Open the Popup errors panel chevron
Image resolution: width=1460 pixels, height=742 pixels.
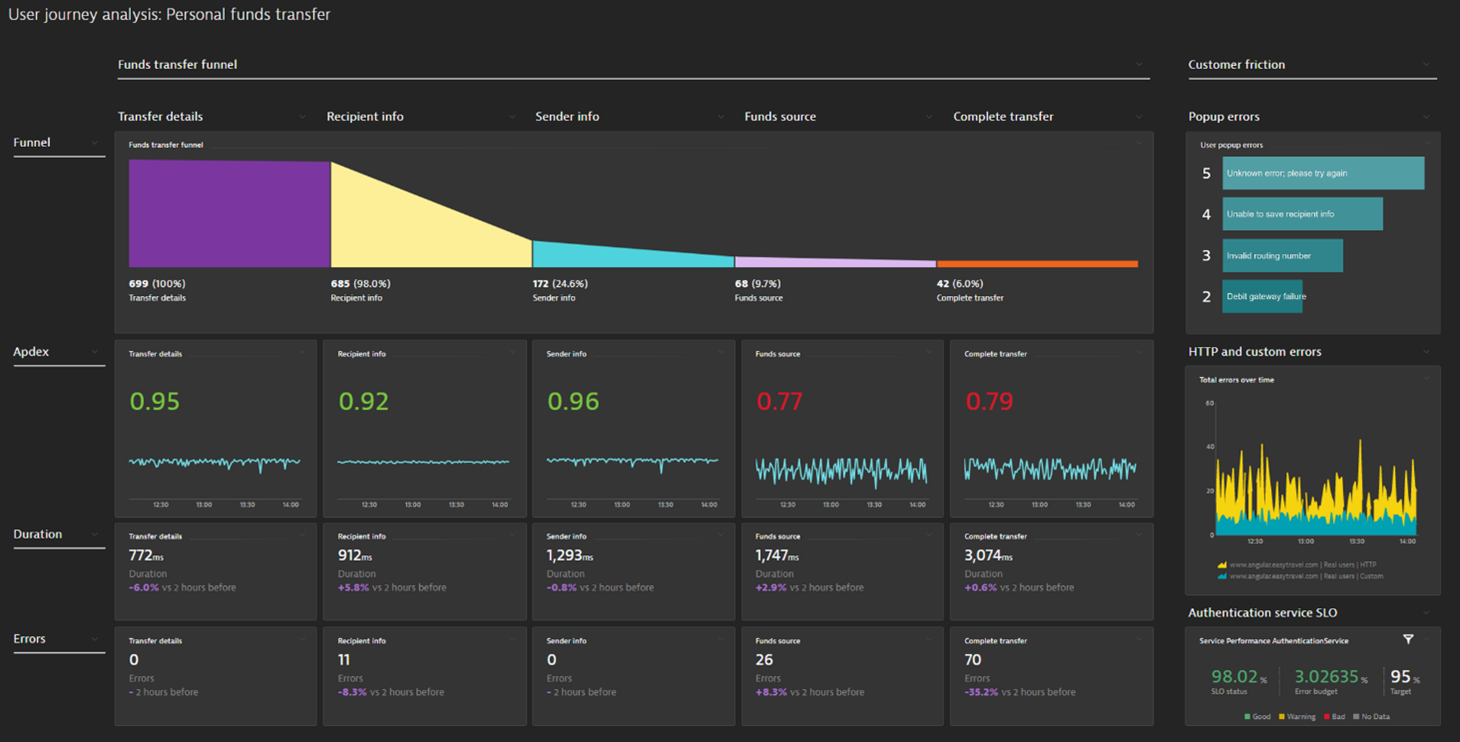(x=1428, y=116)
